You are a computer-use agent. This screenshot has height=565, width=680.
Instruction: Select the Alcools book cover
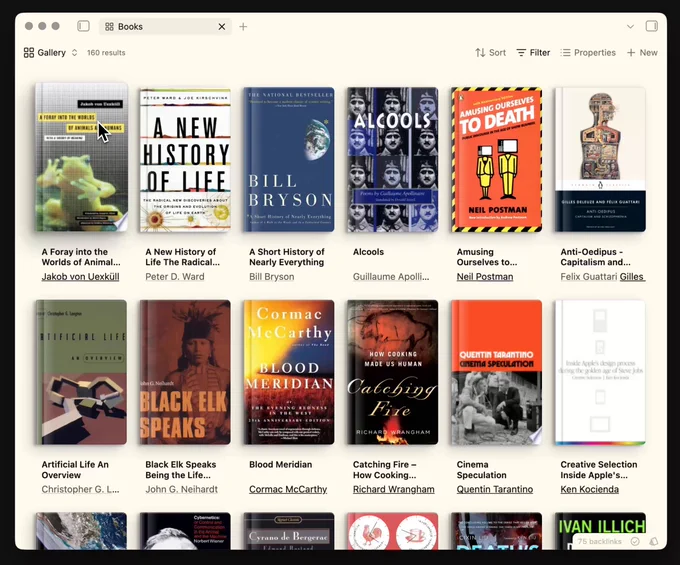pyautogui.click(x=392, y=159)
